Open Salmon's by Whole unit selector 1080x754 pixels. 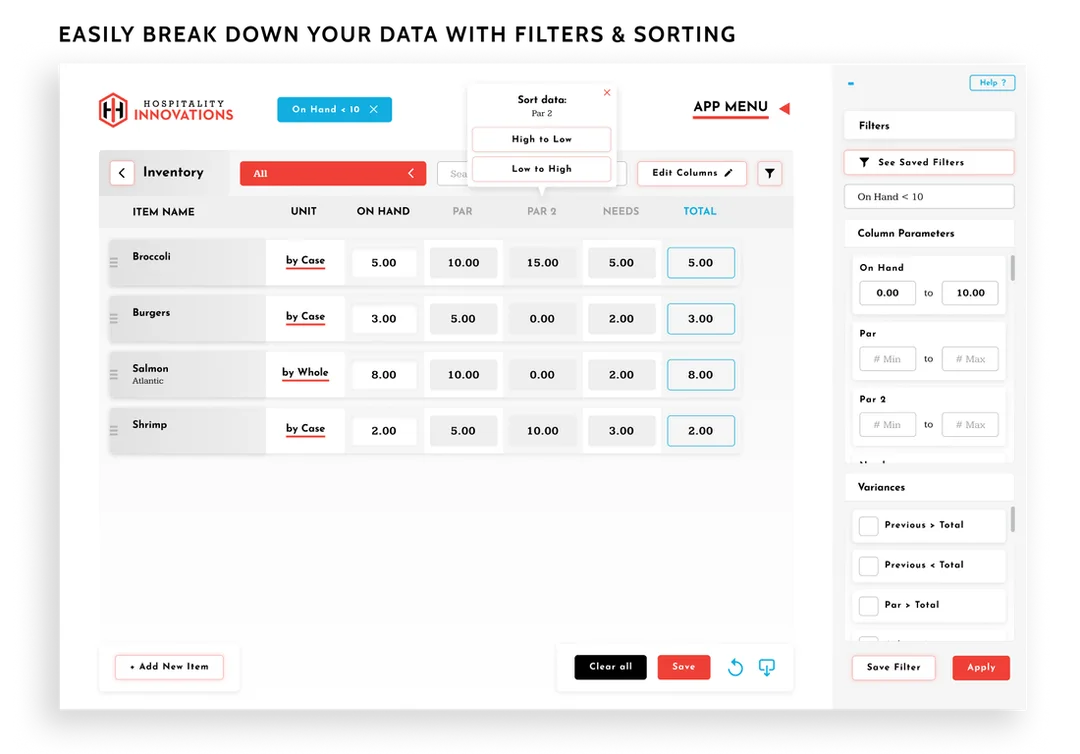[x=305, y=373]
